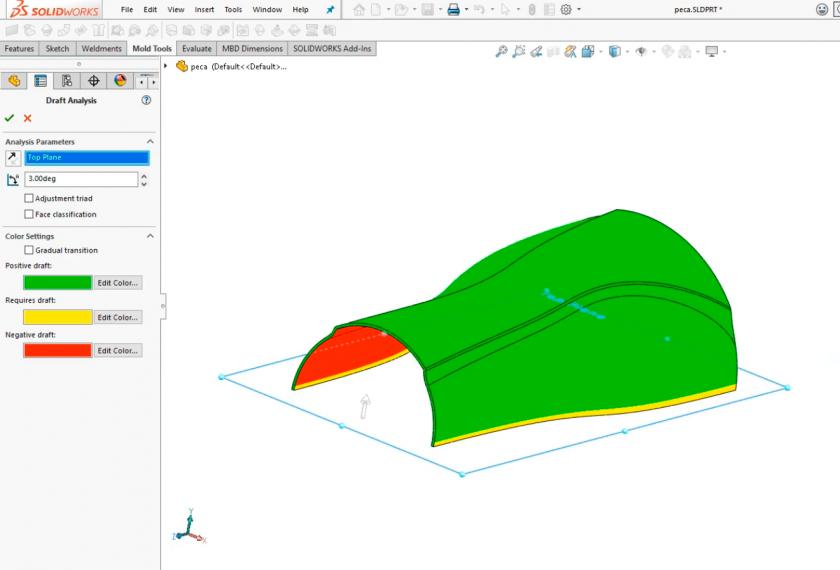Open the PropertyManager tab icon
Image resolution: width=840 pixels, height=570 pixels.
pyautogui.click(x=41, y=81)
